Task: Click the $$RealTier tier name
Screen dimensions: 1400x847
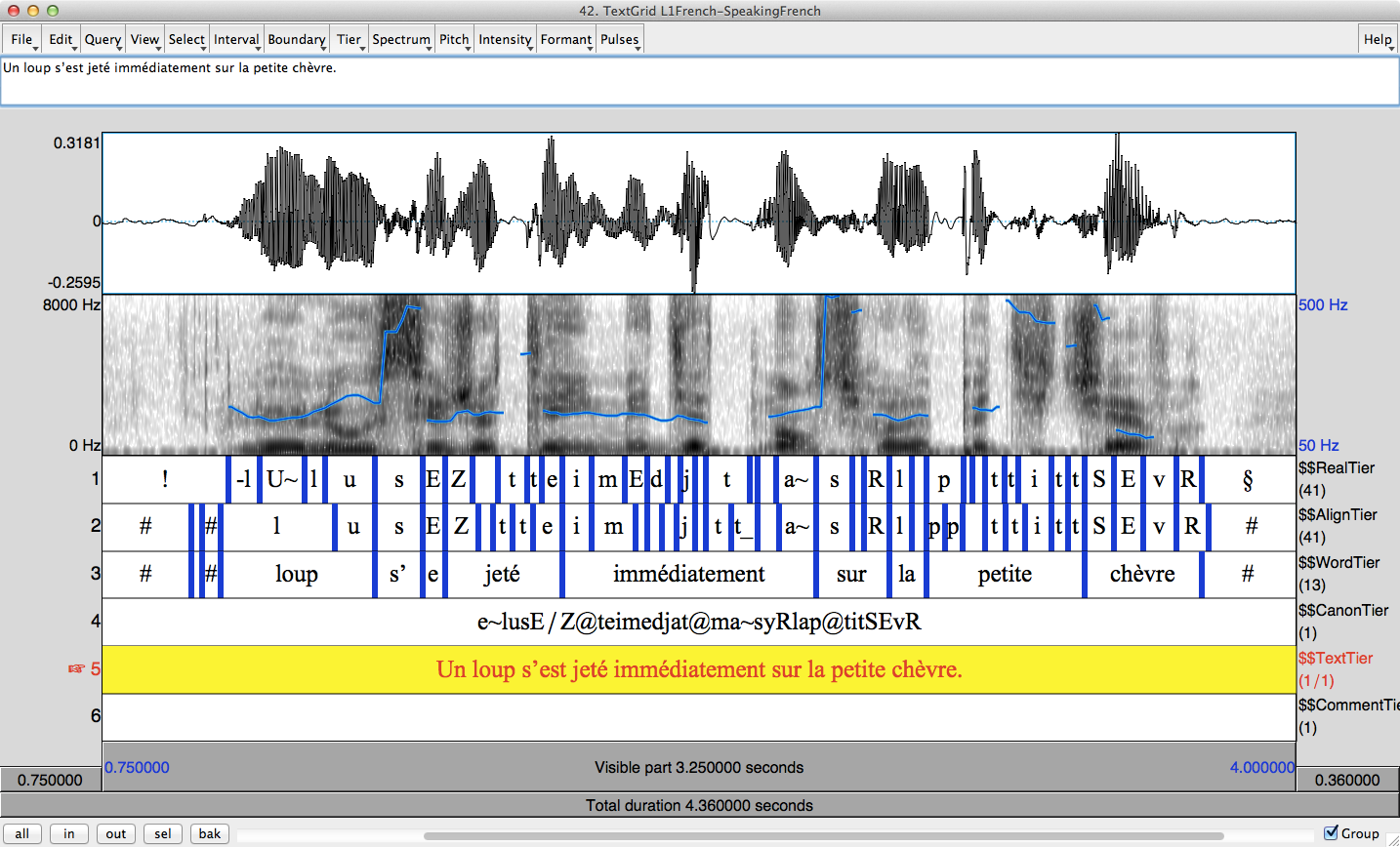Action: click(x=1337, y=467)
